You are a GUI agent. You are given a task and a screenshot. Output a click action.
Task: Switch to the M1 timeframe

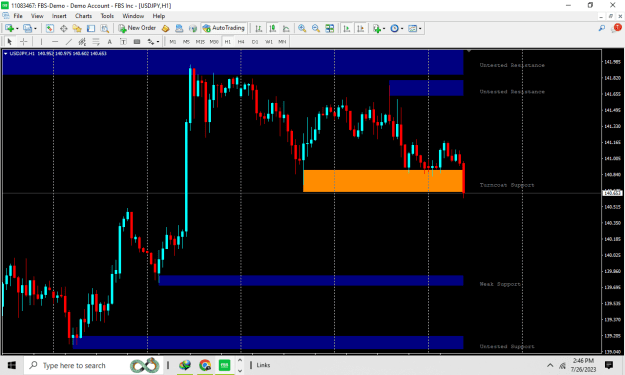pos(173,41)
